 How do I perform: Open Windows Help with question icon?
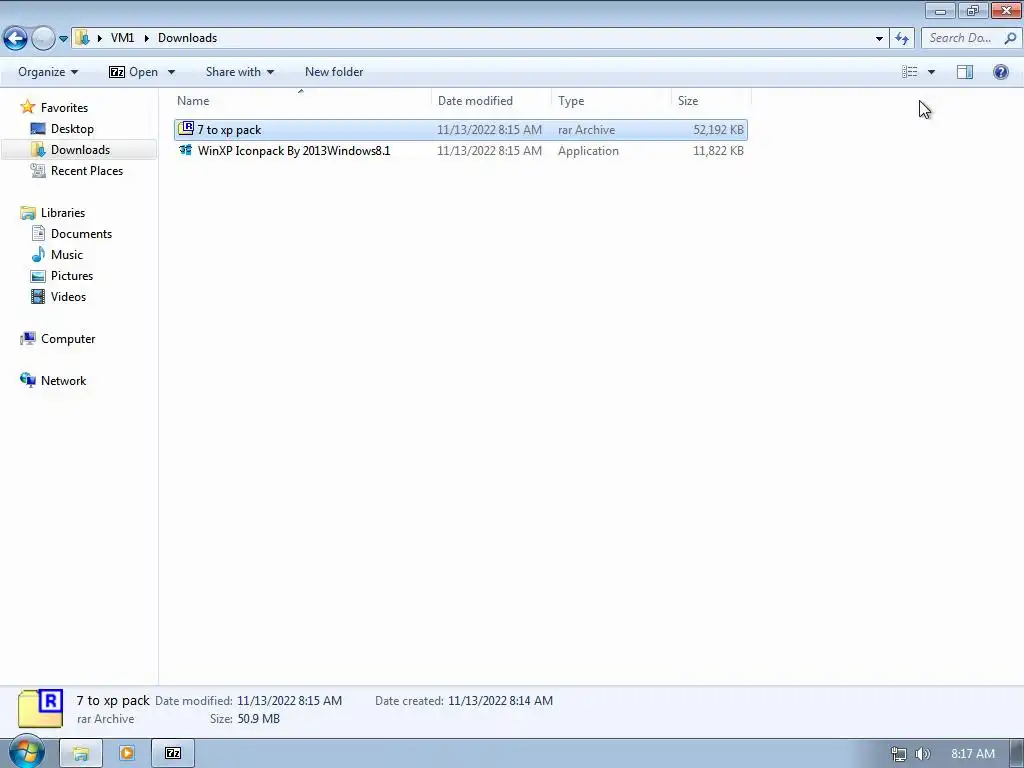1000,72
